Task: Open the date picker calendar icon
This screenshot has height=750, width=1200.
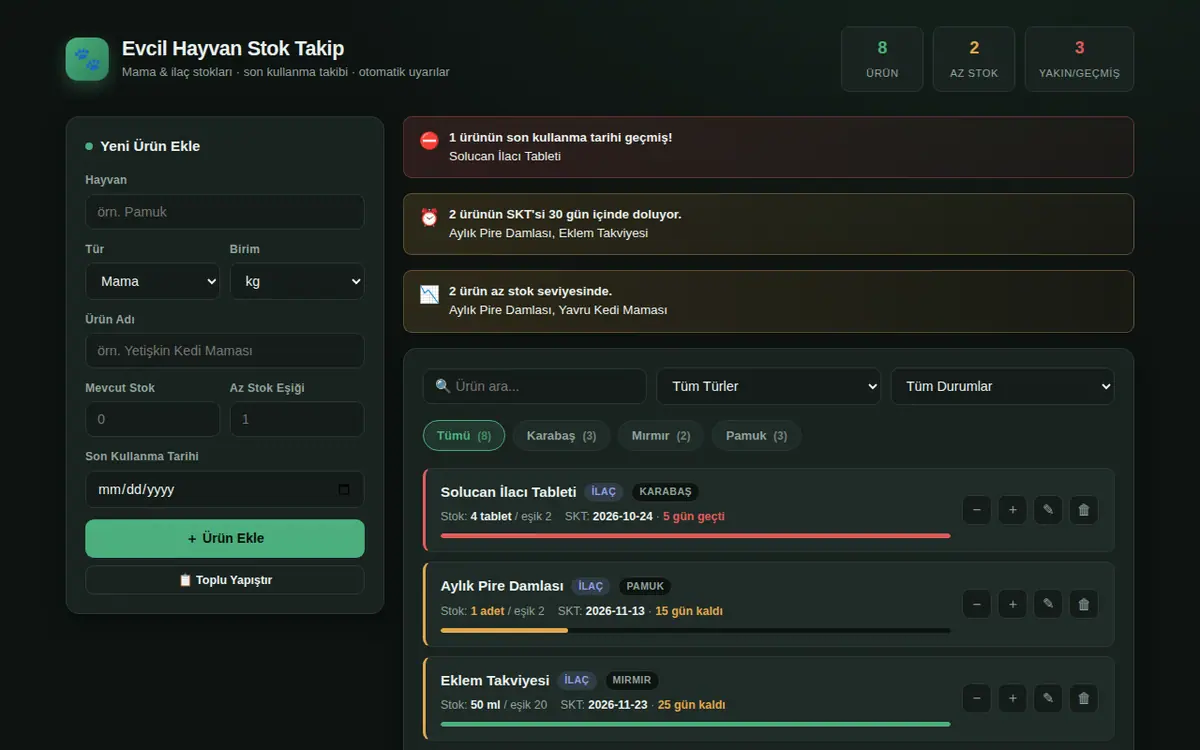Action: click(x=345, y=490)
